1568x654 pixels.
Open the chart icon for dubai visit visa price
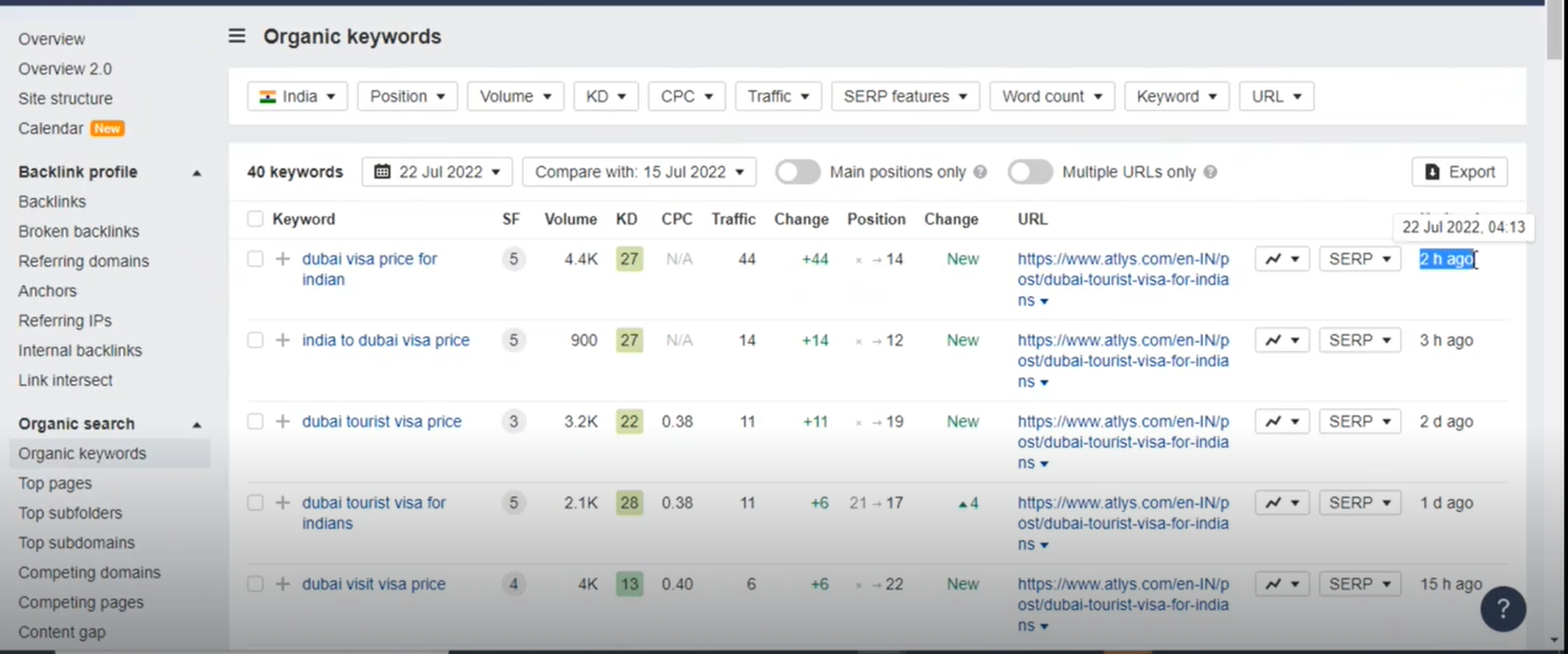(1283, 584)
